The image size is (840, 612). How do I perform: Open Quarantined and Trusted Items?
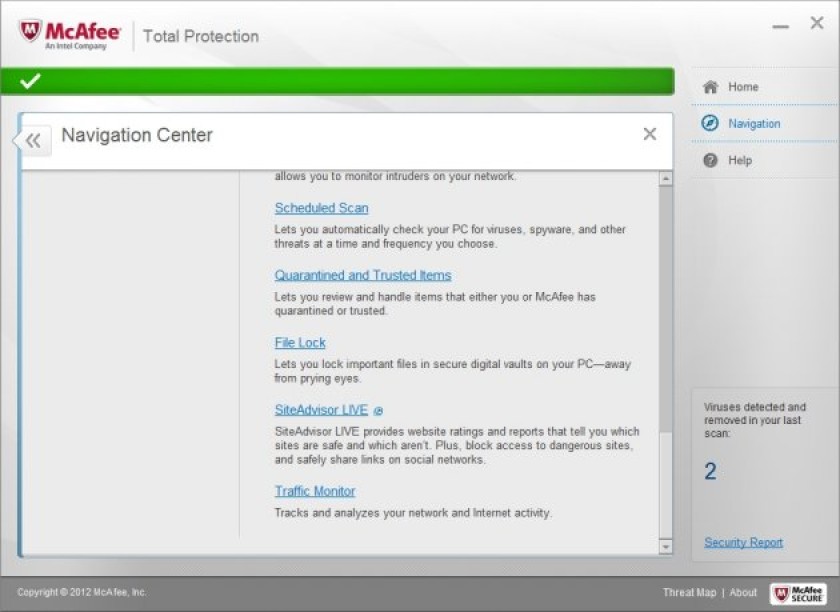363,275
